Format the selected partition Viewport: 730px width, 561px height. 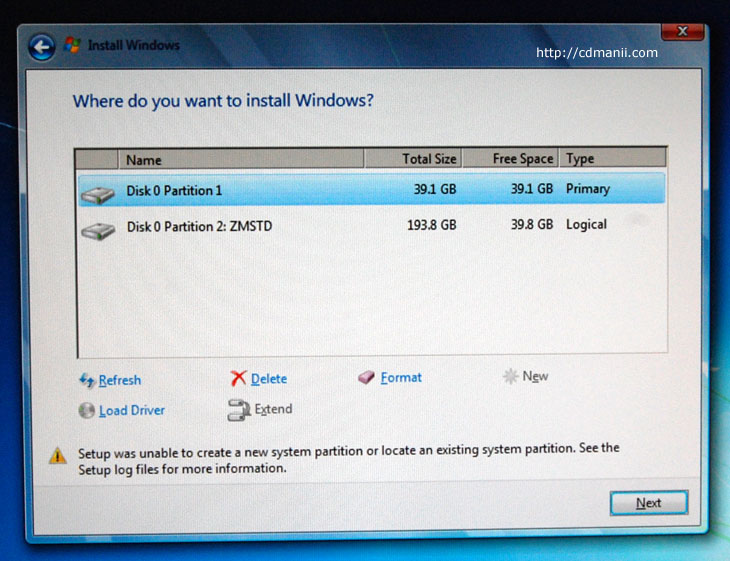(401, 377)
